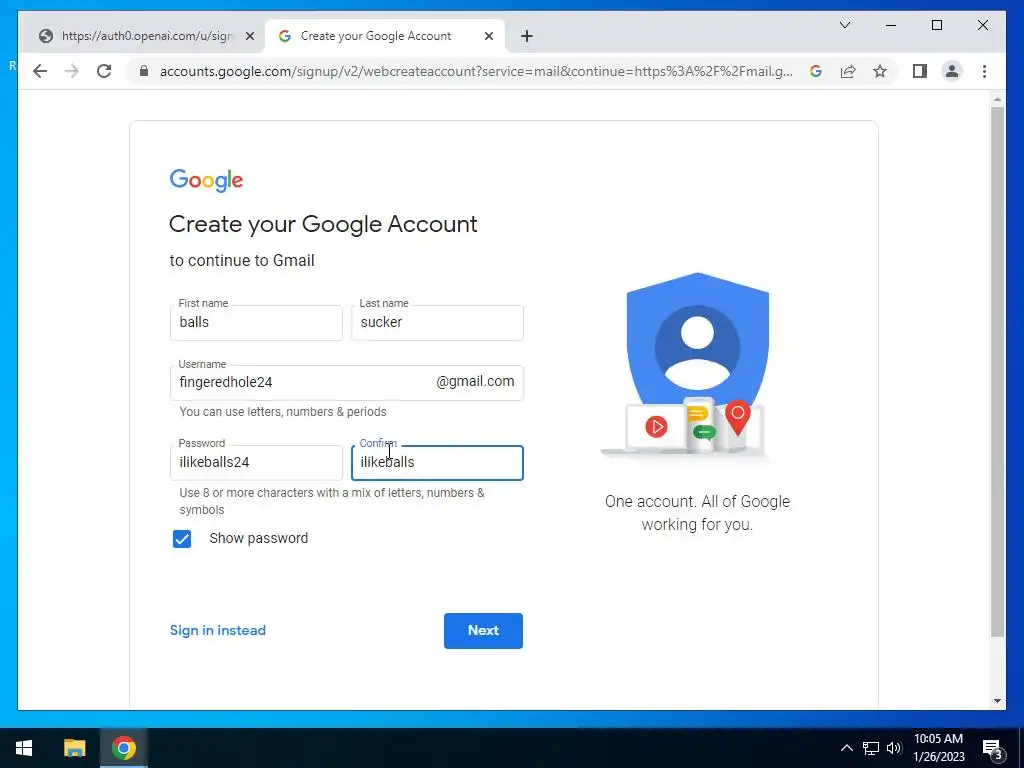Click the '@gmail.com' suffix text

coord(475,381)
